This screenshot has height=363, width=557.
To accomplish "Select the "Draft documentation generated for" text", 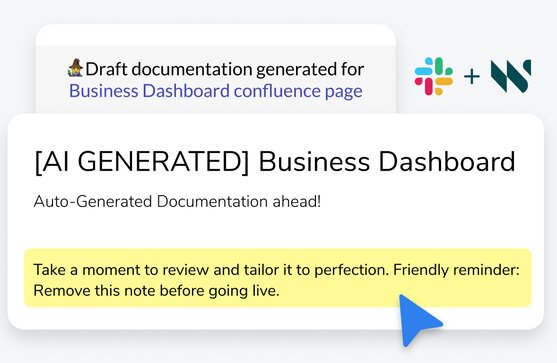I will 225,69.
